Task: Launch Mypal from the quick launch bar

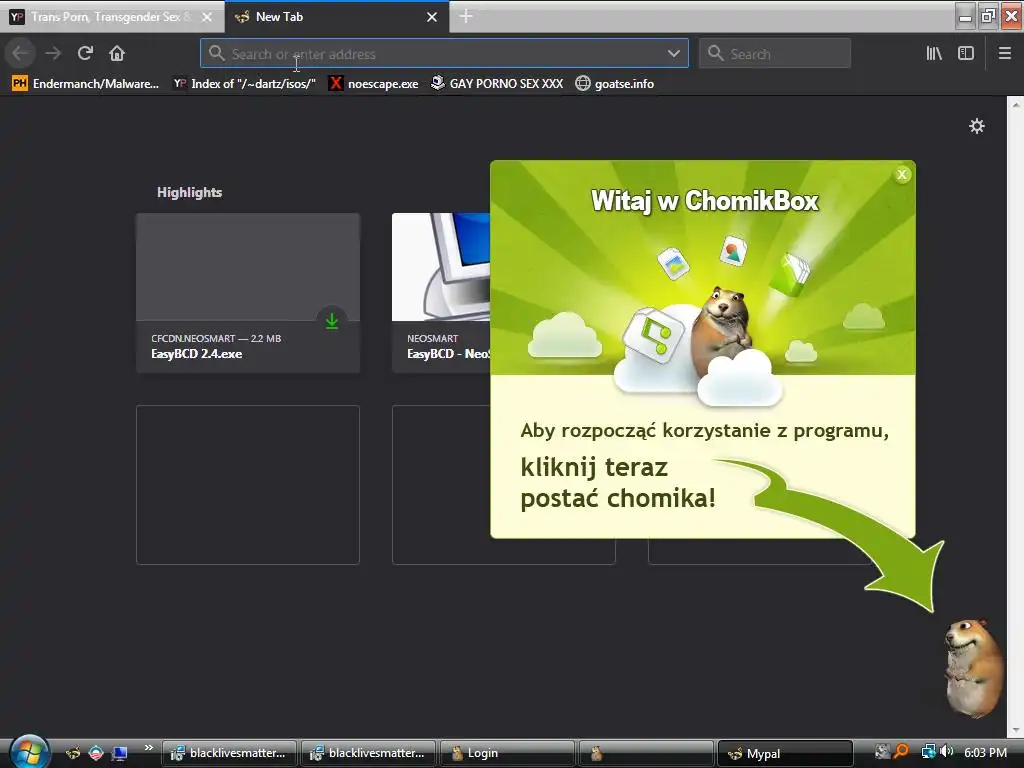Action: [73, 753]
